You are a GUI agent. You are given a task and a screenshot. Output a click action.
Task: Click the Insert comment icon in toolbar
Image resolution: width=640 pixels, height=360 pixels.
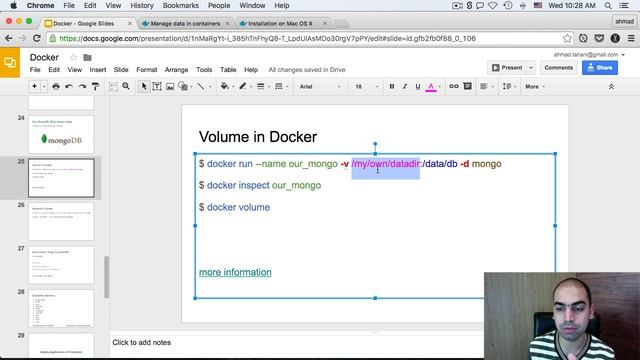point(467,87)
